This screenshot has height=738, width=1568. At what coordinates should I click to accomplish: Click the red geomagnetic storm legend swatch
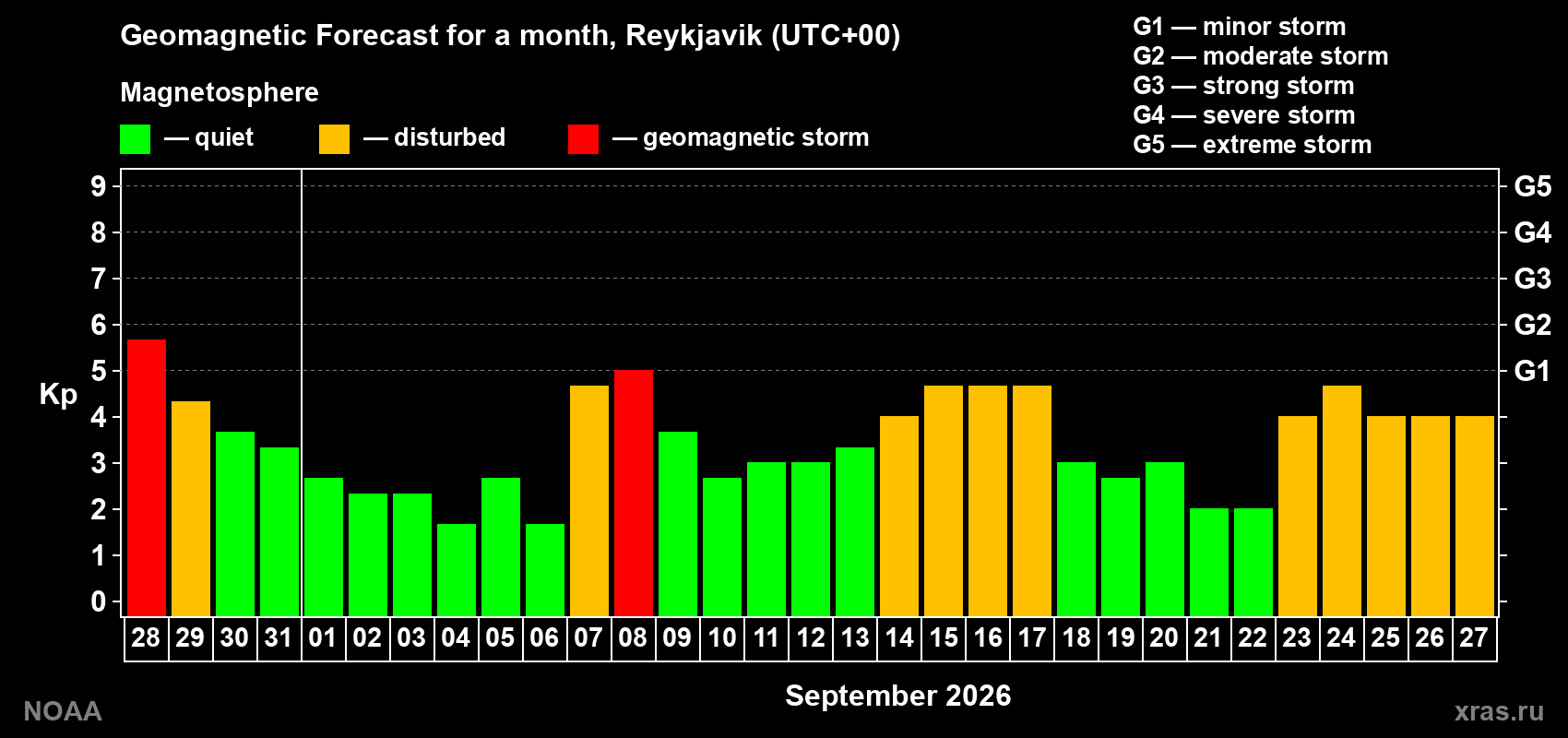583,139
